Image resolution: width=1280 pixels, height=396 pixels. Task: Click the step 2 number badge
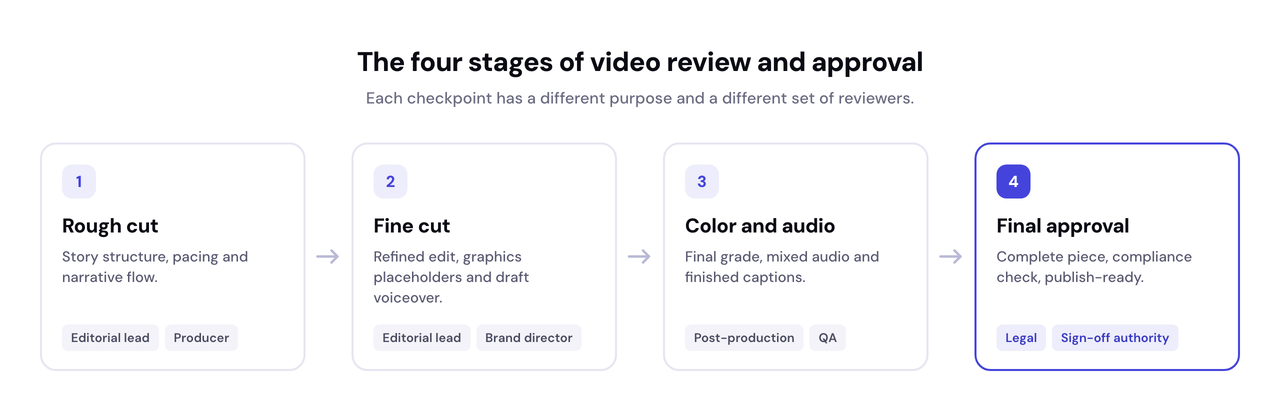pos(390,182)
